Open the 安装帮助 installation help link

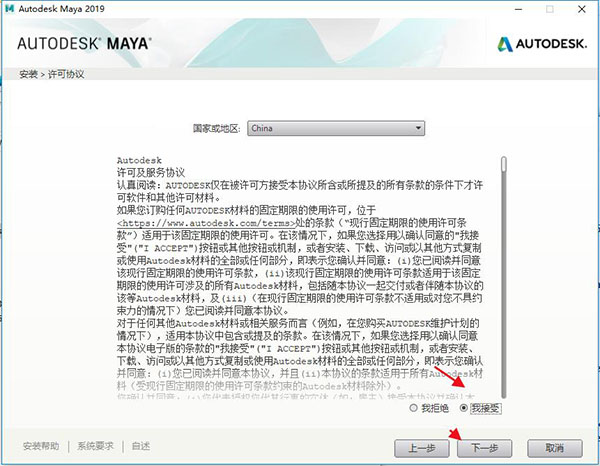pos(41,446)
